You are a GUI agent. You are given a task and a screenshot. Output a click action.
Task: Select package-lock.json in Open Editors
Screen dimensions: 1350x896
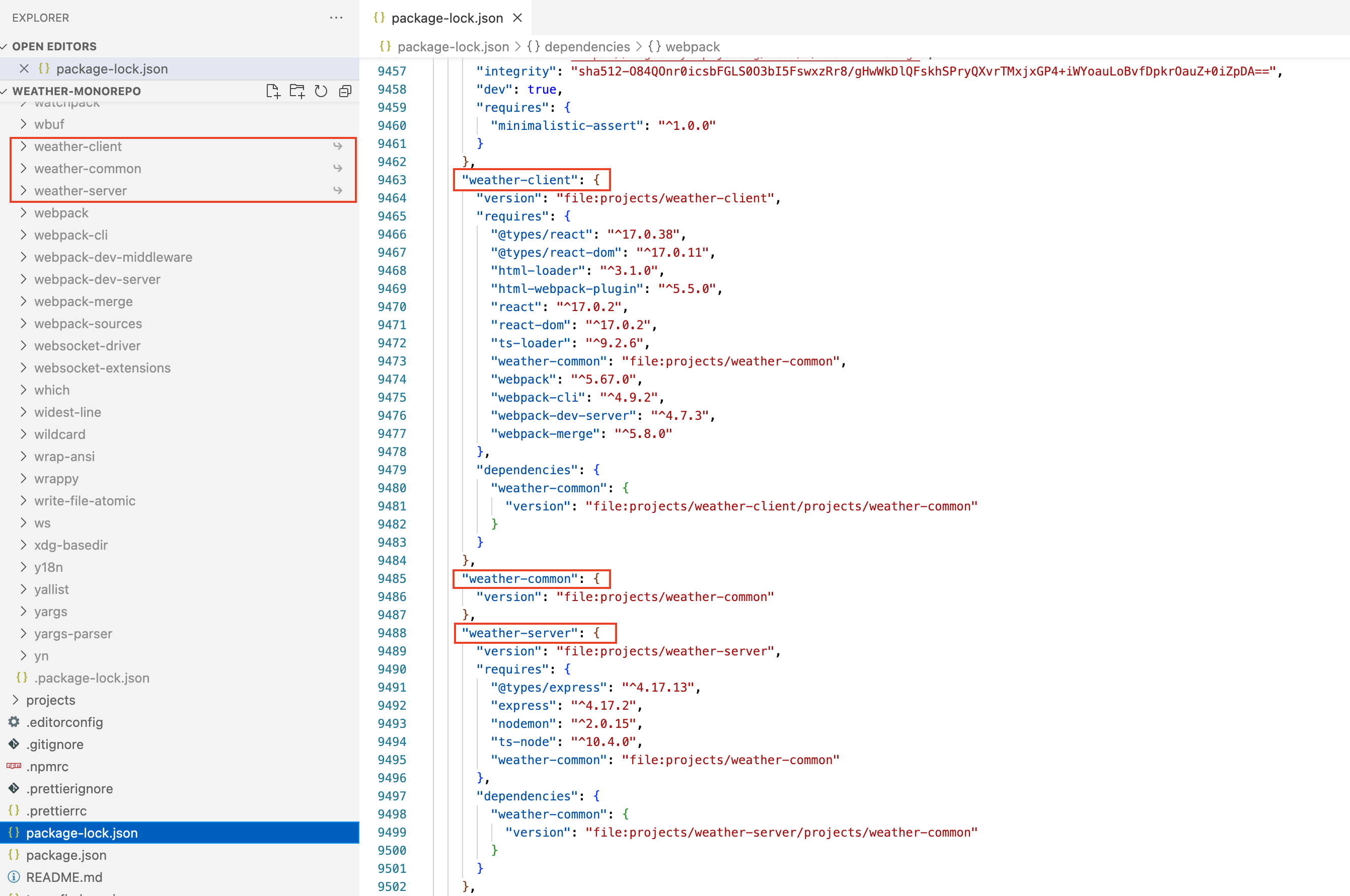click(112, 68)
